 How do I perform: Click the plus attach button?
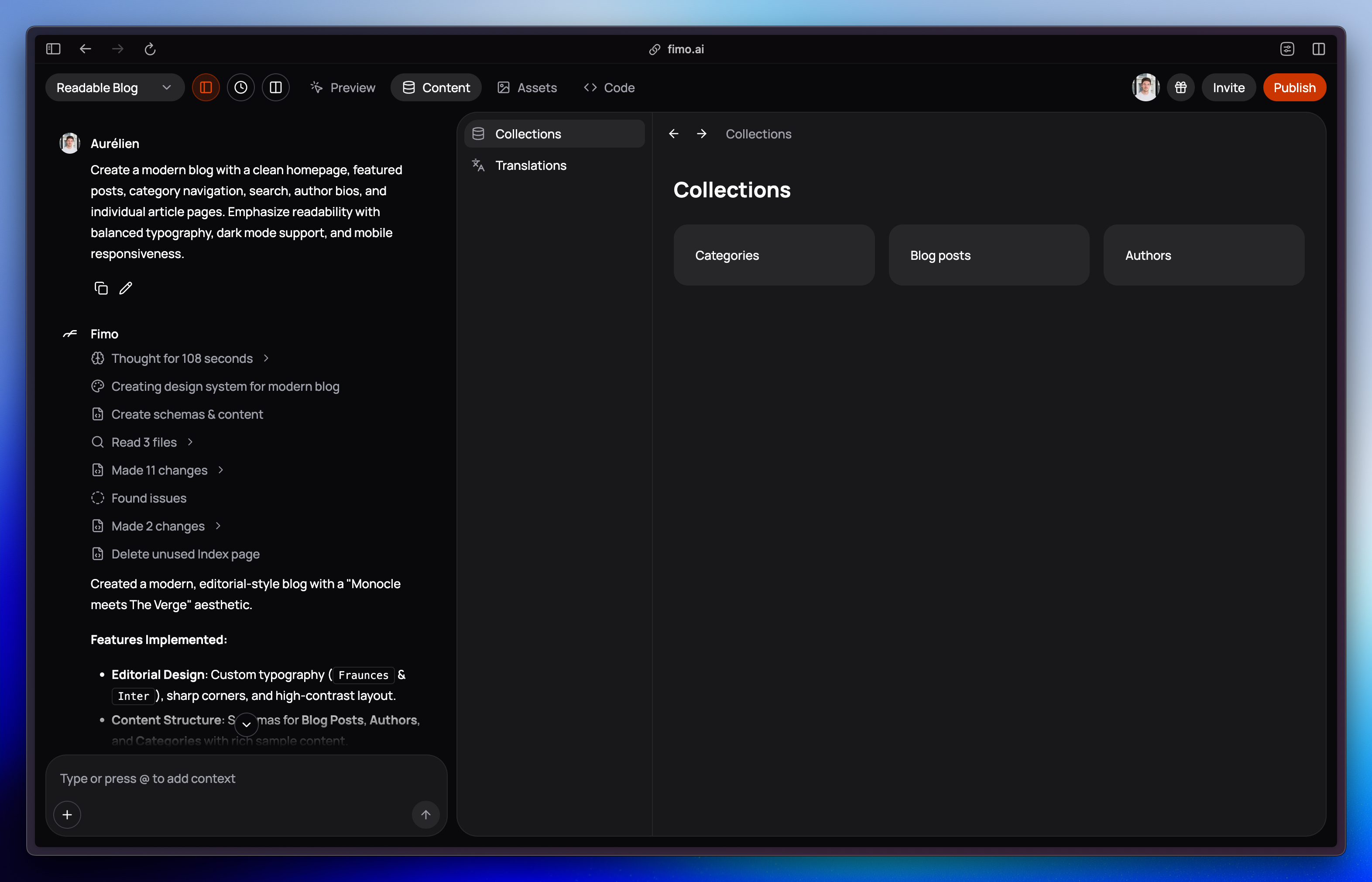[68, 814]
